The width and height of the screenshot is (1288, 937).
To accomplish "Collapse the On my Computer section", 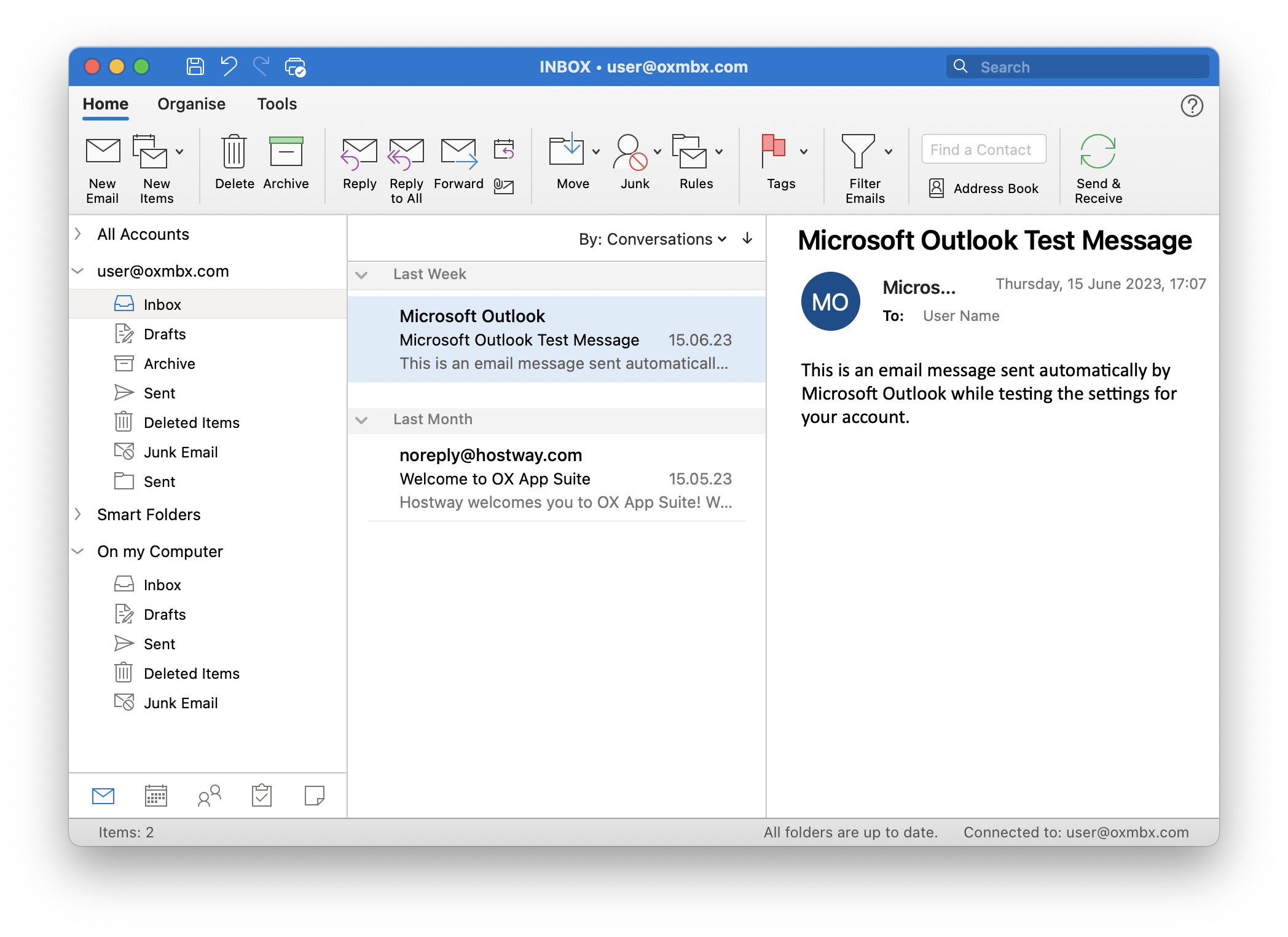I will (78, 551).
